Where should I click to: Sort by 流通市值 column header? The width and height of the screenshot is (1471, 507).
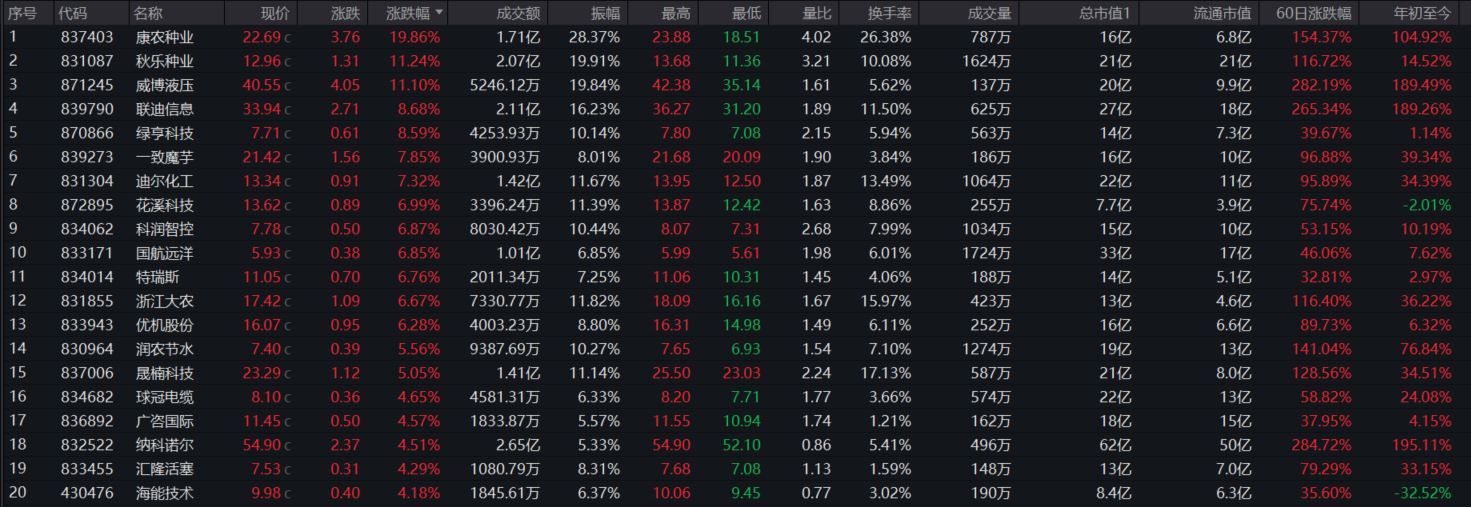point(1222,13)
